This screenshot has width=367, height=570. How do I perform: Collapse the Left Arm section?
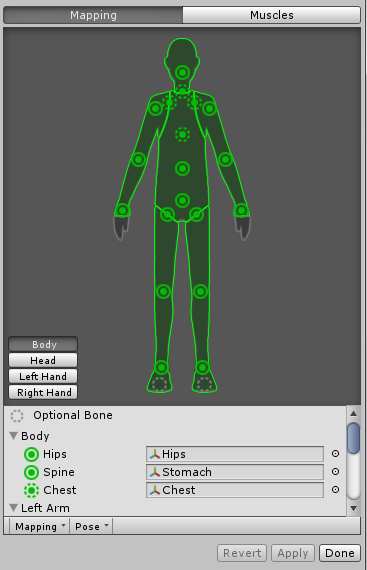pyautogui.click(x=14, y=508)
